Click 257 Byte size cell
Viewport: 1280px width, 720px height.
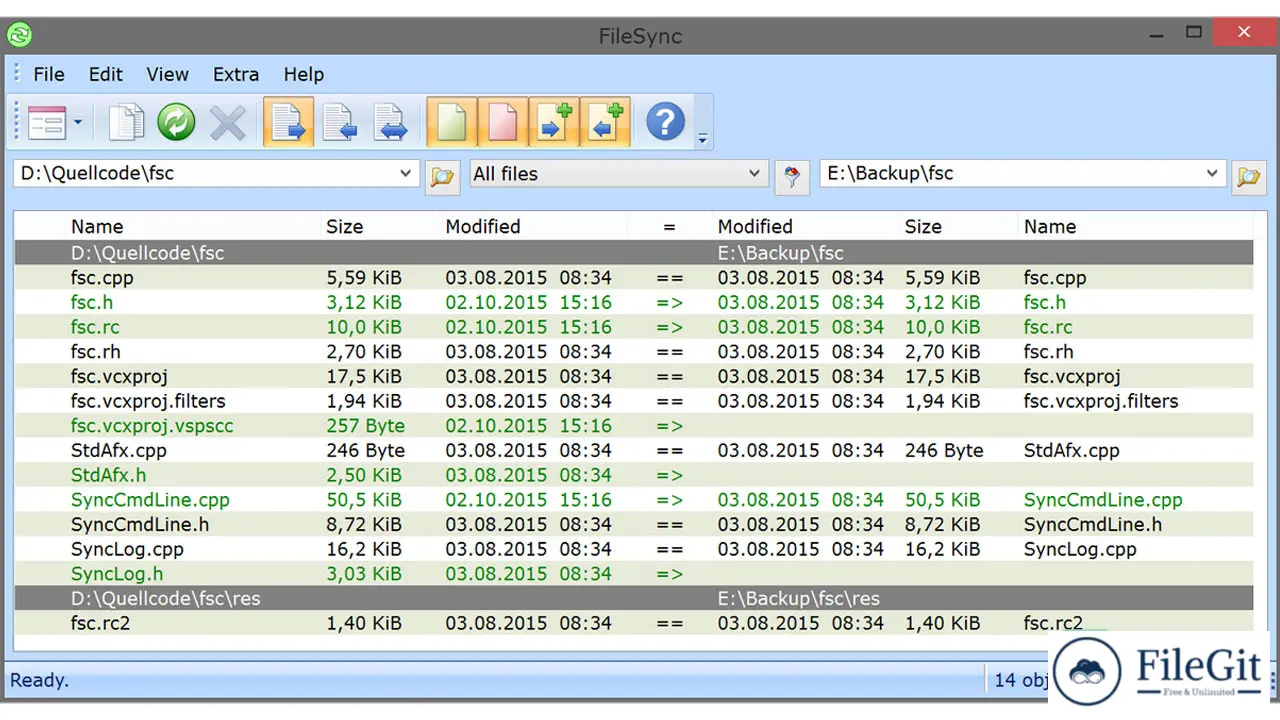click(x=365, y=425)
